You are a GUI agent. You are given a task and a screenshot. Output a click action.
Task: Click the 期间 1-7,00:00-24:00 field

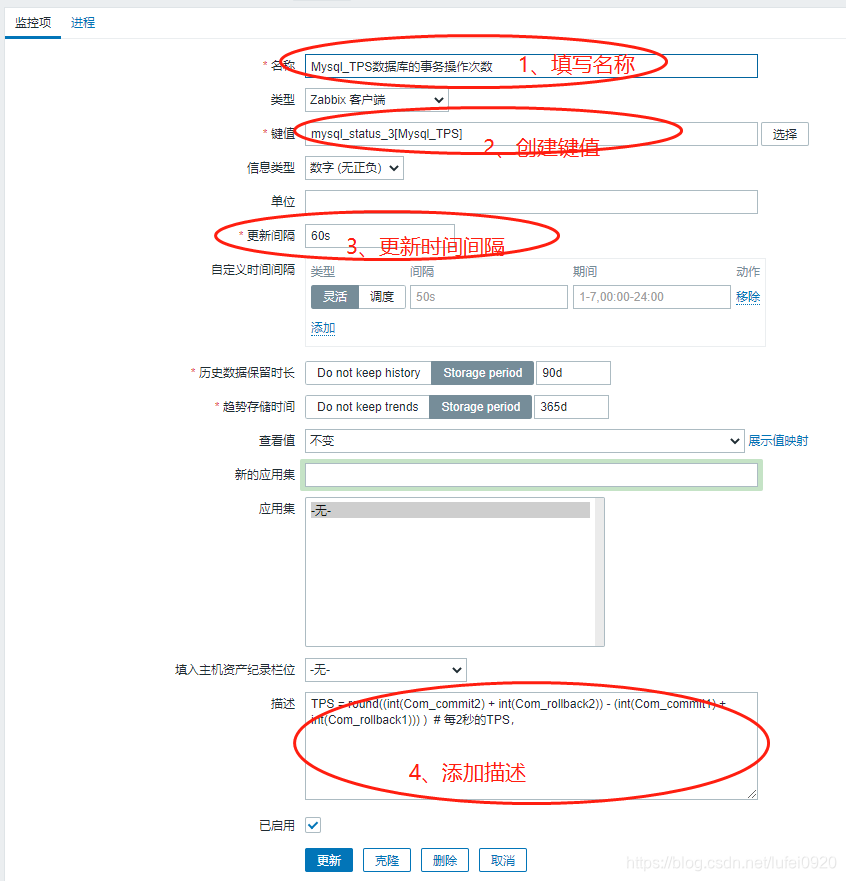pyautogui.click(x=651, y=297)
